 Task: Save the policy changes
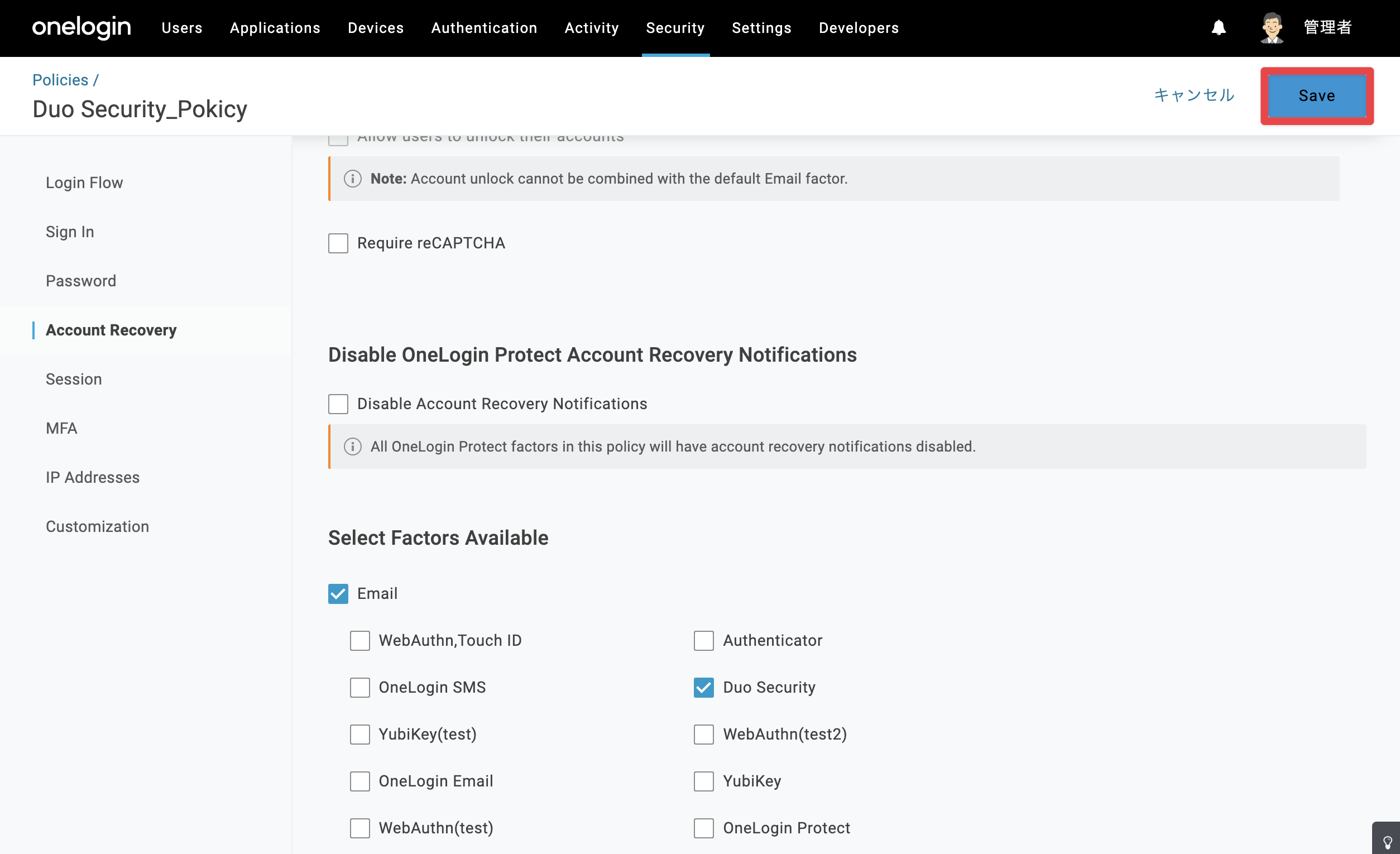pyautogui.click(x=1316, y=95)
